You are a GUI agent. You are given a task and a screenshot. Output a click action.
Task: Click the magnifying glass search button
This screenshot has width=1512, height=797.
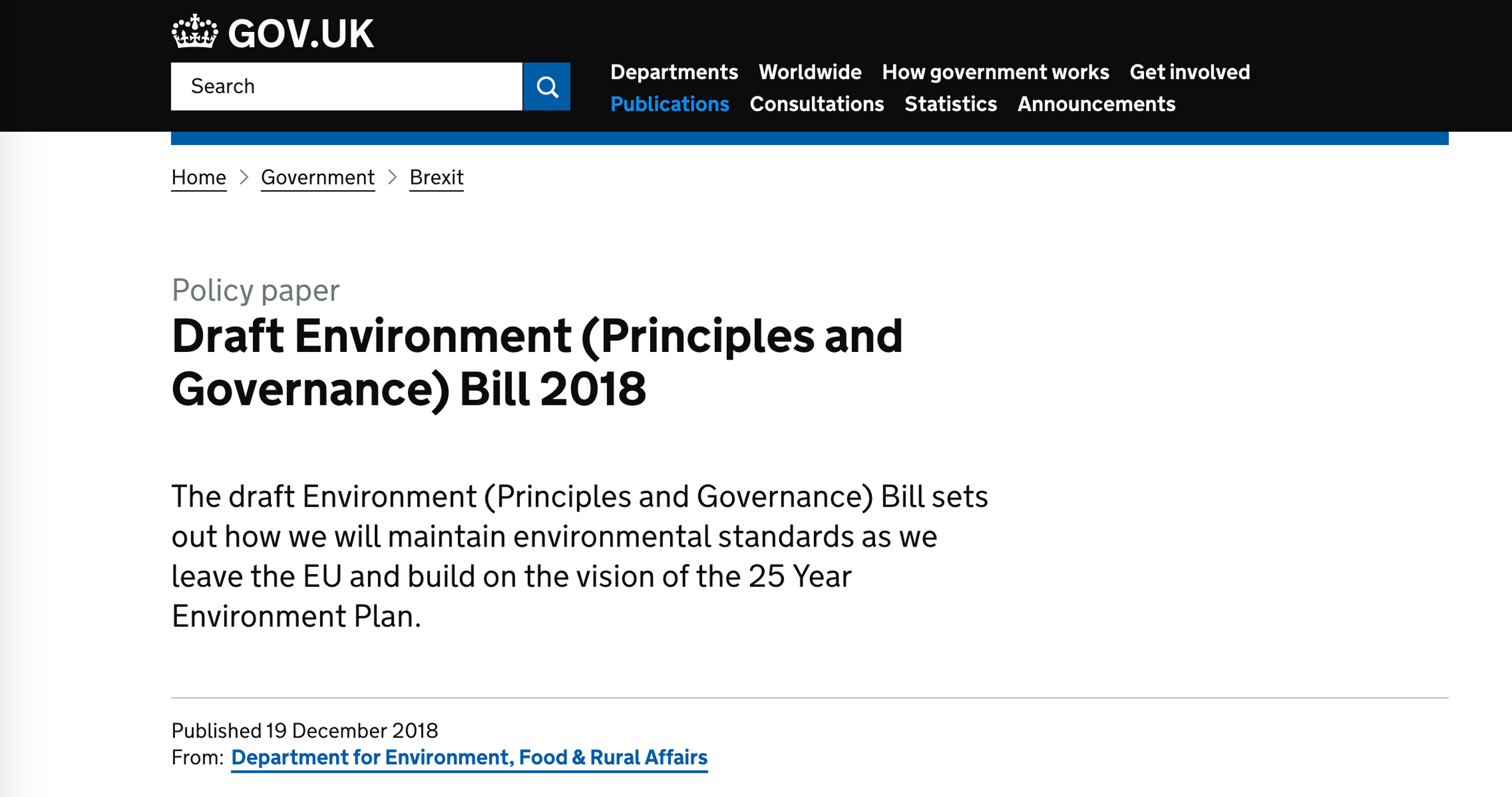(547, 86)
